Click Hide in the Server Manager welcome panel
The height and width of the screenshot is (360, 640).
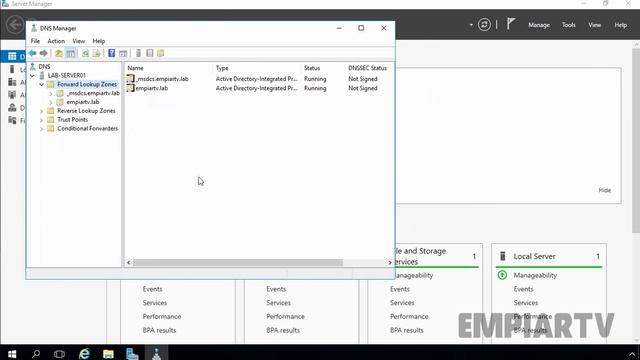pyautogui.click(x=604, y=190)
